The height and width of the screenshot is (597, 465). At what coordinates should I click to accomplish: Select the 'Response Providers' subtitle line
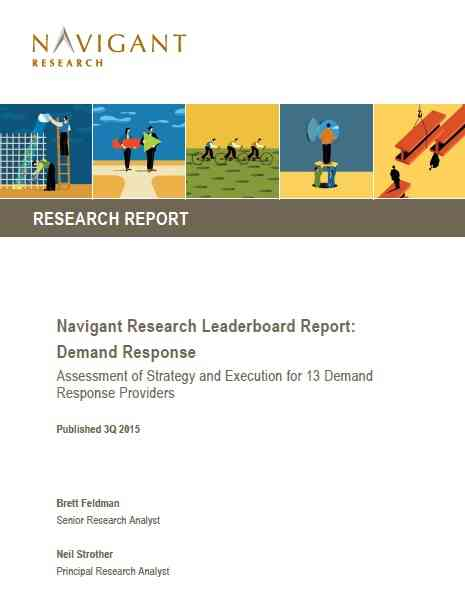coord(115,393)
